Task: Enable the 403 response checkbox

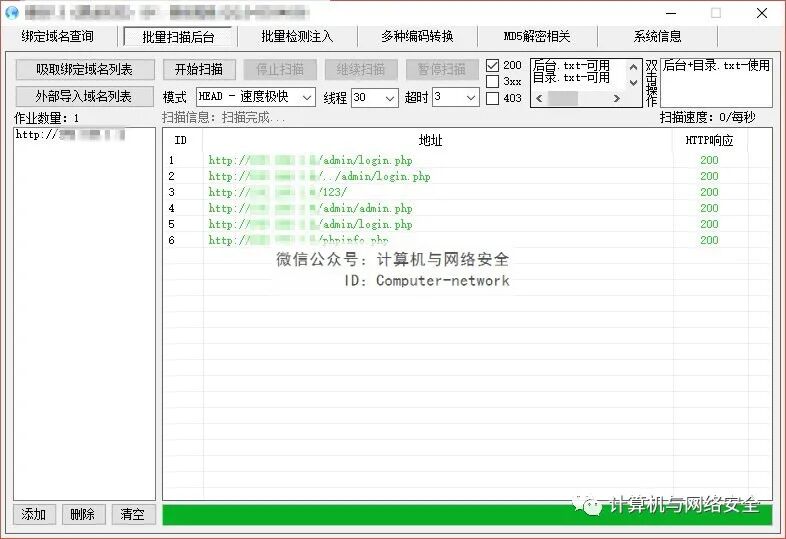Action: coord(493,98)
